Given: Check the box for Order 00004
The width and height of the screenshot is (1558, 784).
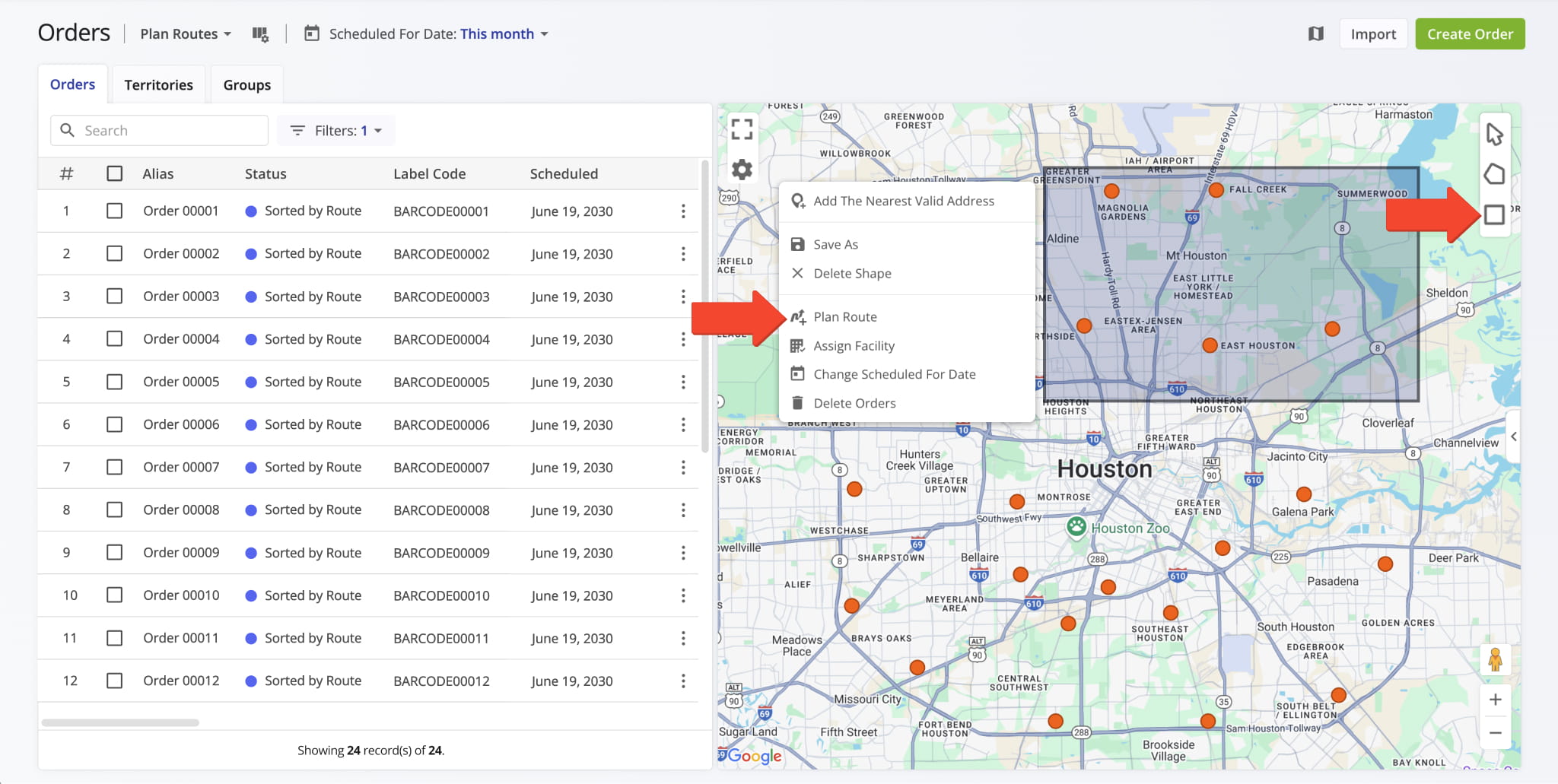Looking at the screenshot, I should pyautogui.click(x=115, y=338).
